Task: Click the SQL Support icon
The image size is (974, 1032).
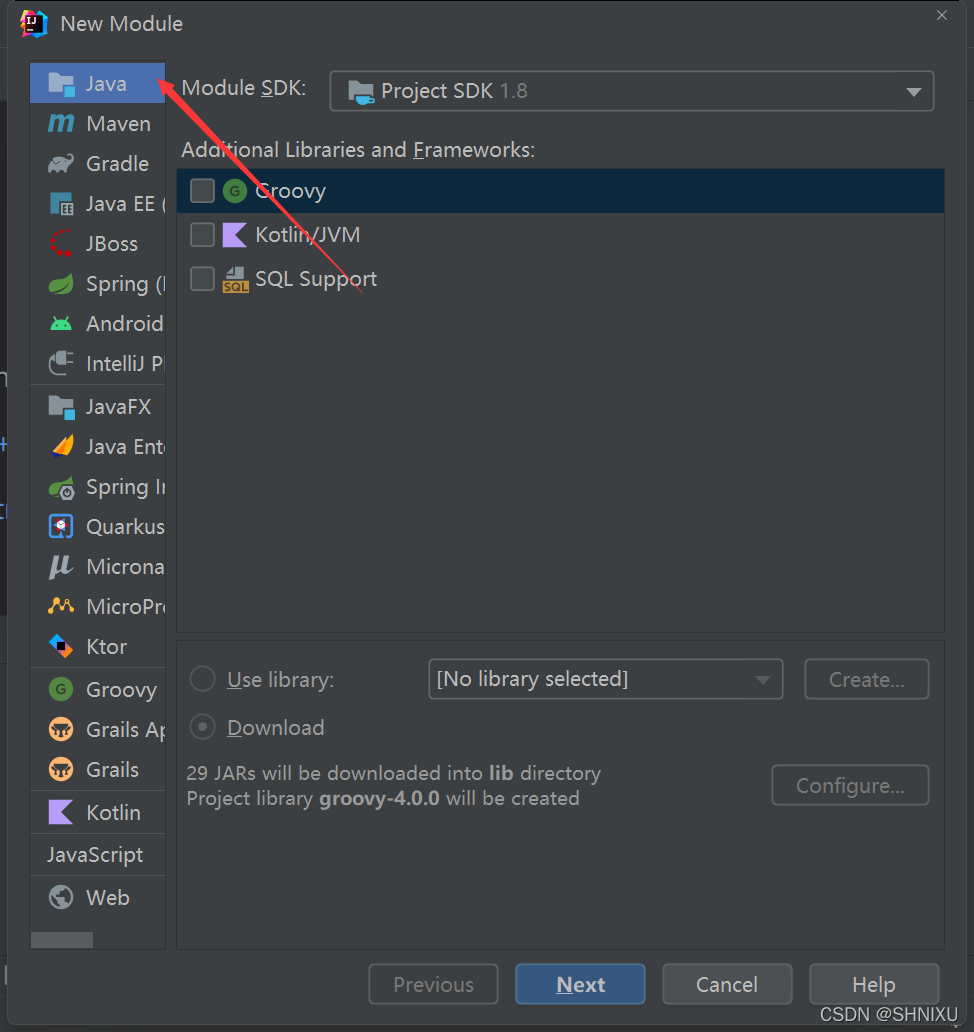Action: pos(235,279)
